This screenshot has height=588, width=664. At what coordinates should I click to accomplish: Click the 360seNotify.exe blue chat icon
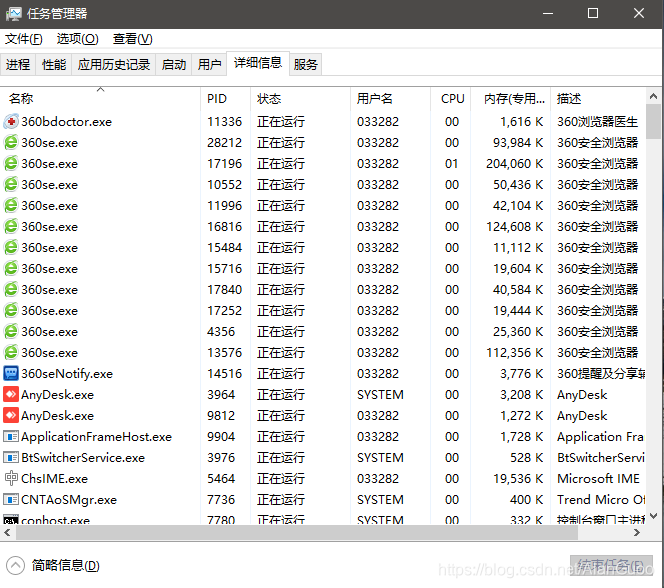tap(11, 374)
